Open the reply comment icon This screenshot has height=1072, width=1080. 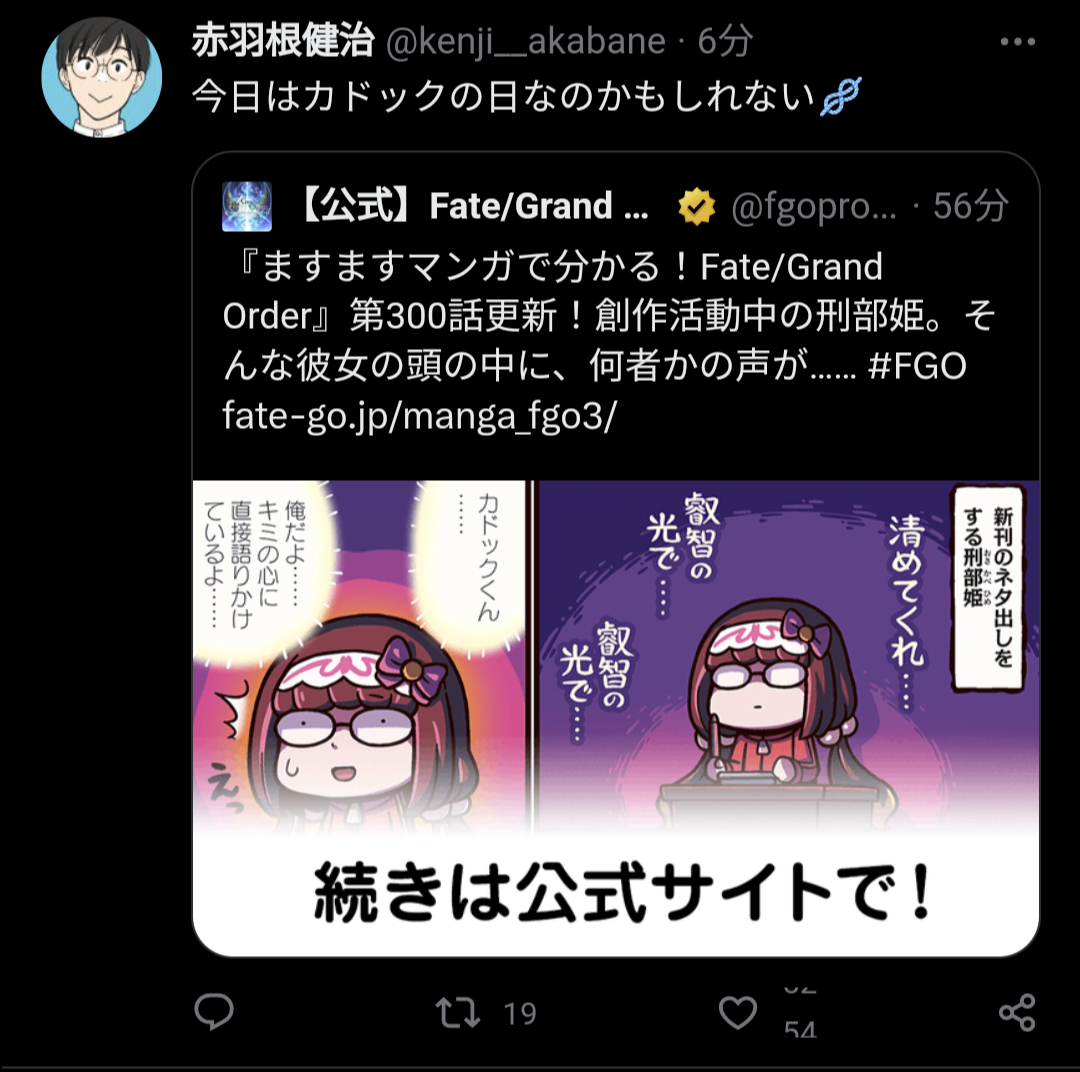click(x=214, y=1012)
